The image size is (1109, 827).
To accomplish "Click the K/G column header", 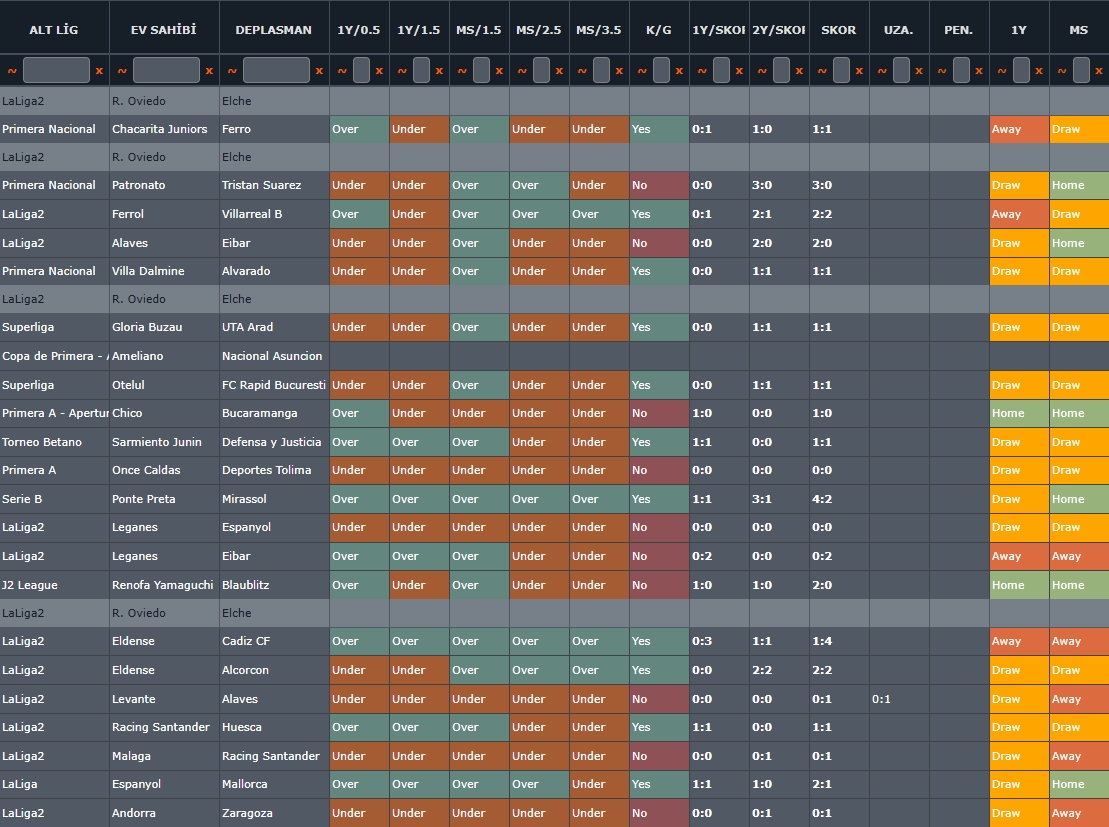I will 658,30.
